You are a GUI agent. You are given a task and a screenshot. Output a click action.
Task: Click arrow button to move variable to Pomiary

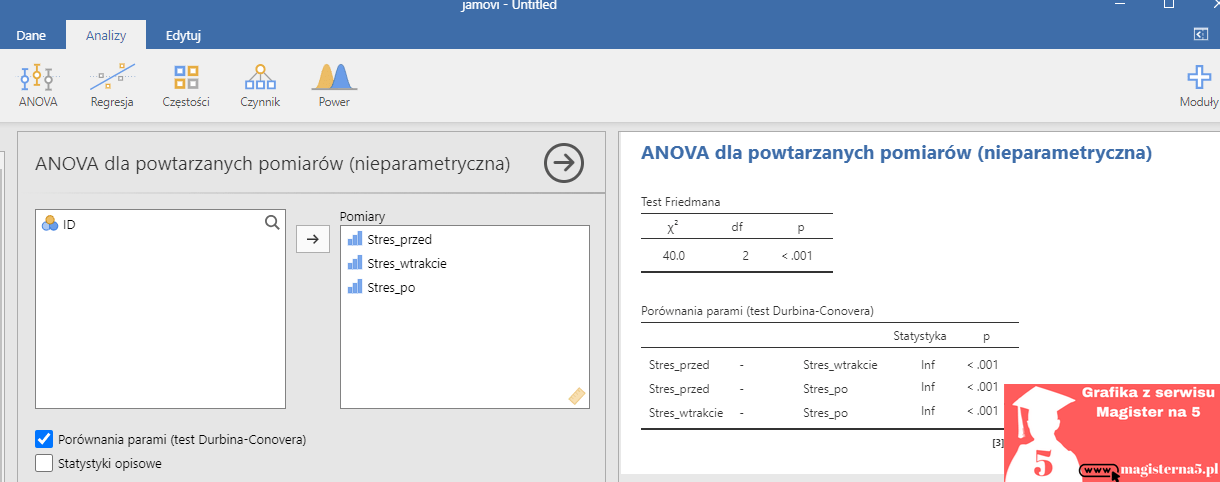[313, 239]
